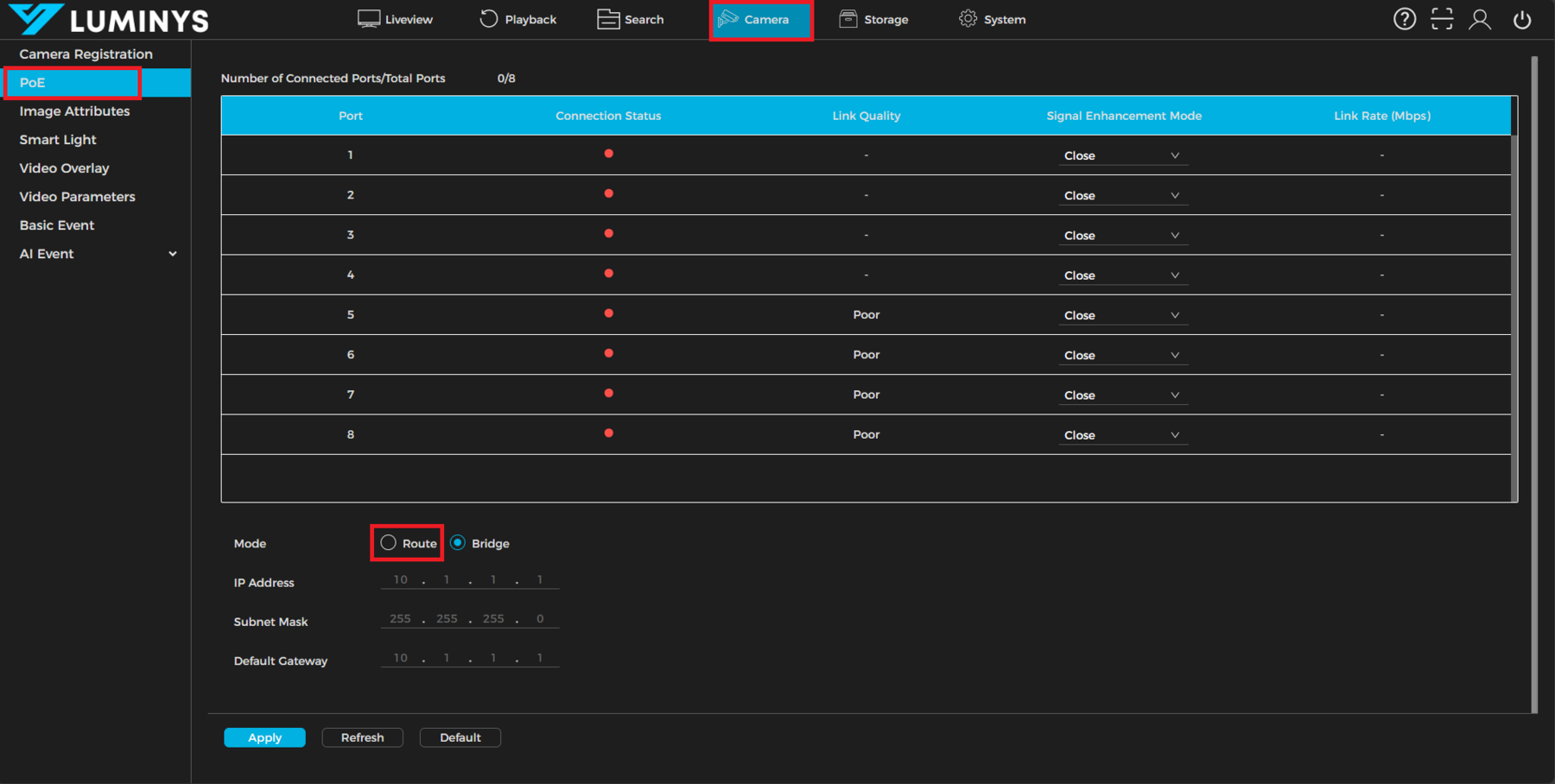This screenshot has width=1555, height=784.
Task: Open Signal Enhancement Mode dropdown for Port 8
Action: click(x=1122, y=434)
